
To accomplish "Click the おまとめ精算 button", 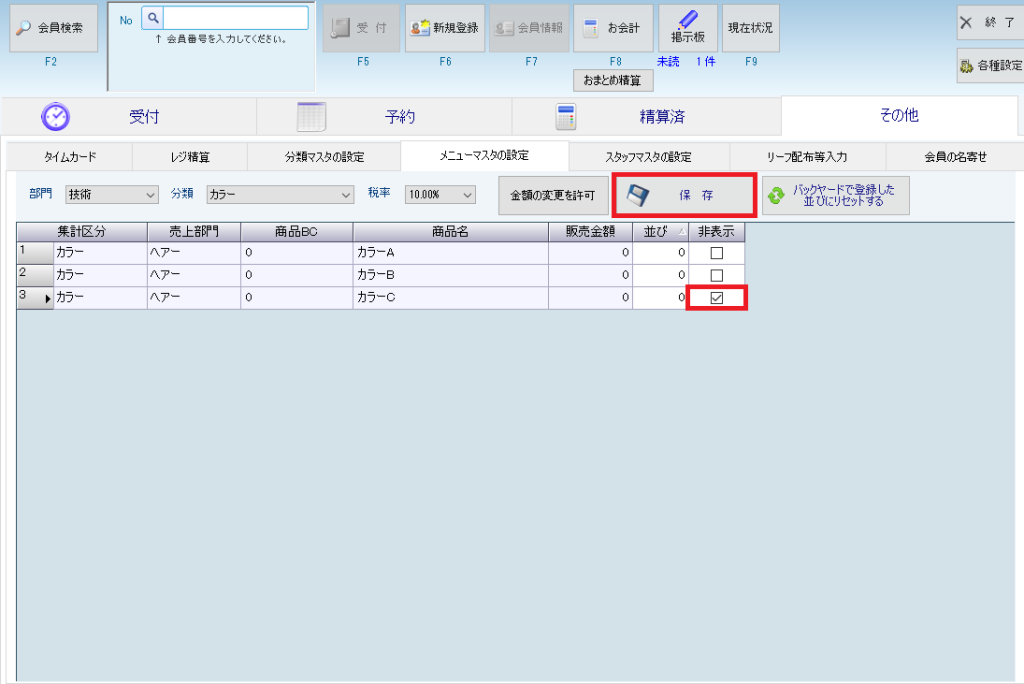I will pos(612,81).
